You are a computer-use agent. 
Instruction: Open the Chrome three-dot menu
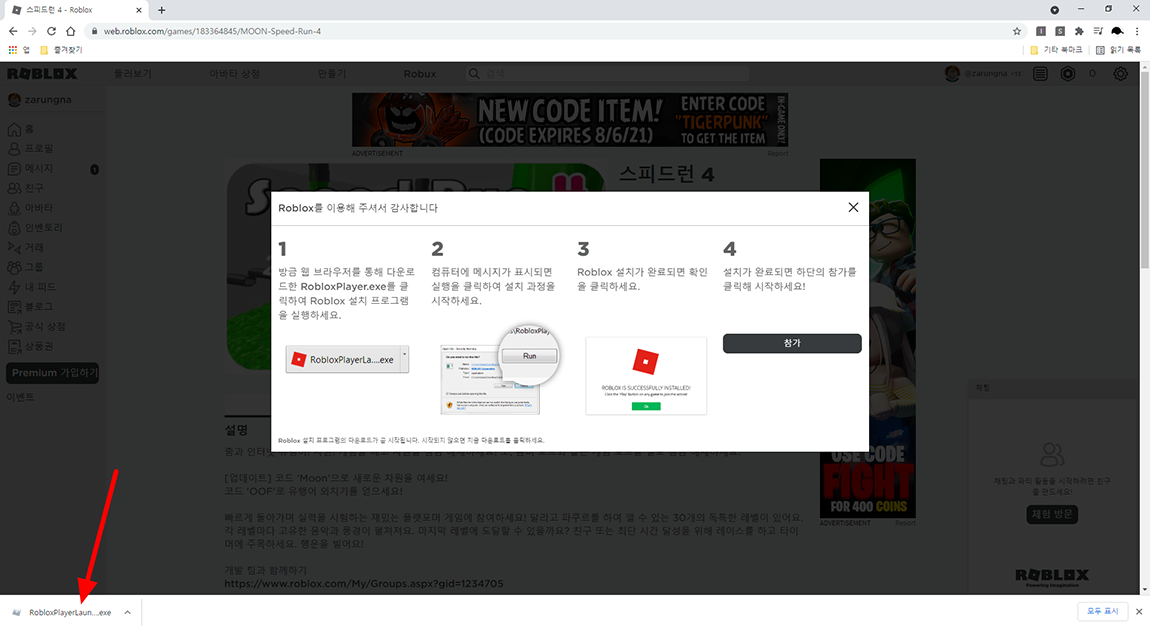(x=1137, y=31)
